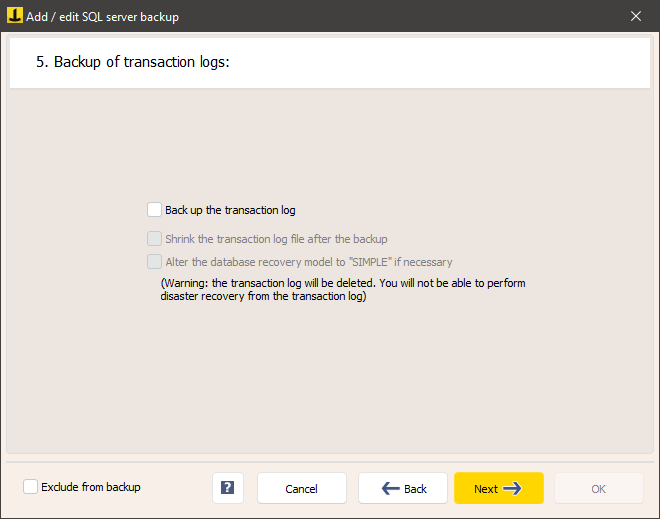The height and width of the screenshot is (519, 660).
Task: Click the 'Add / edit SQL server backup' title text
Action: click(103, 17)
